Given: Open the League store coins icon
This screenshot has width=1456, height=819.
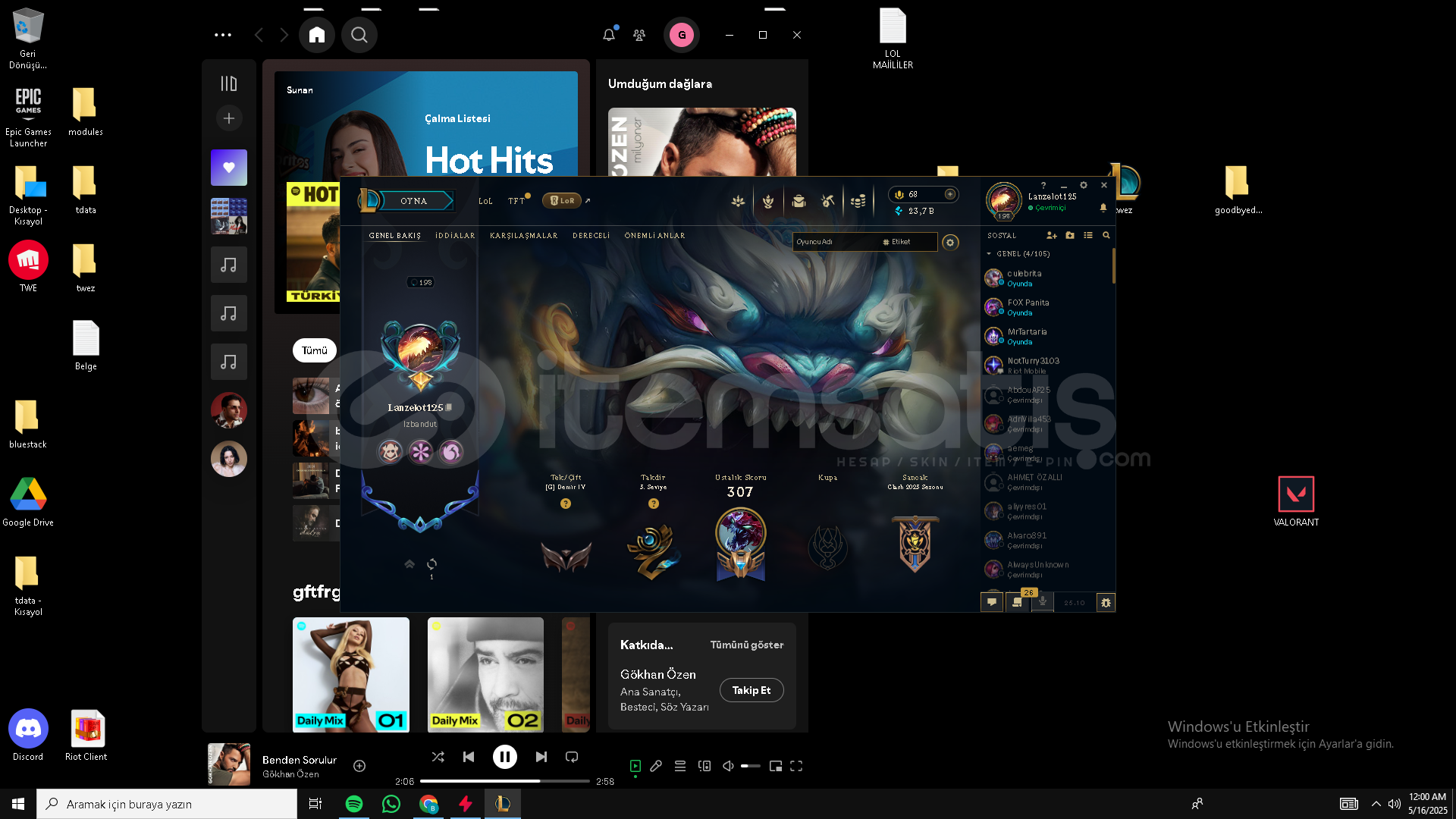Looking at the screenshot, I should [858, 201].
